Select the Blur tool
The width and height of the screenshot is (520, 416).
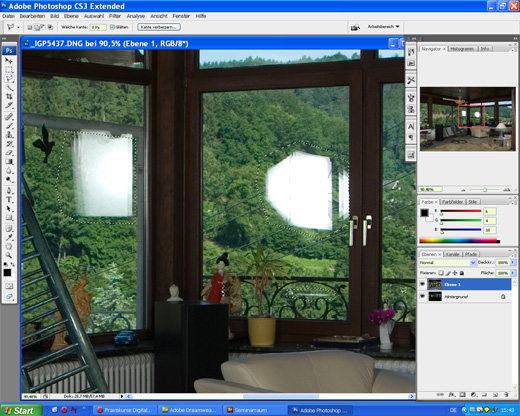(x=9, y=171)
